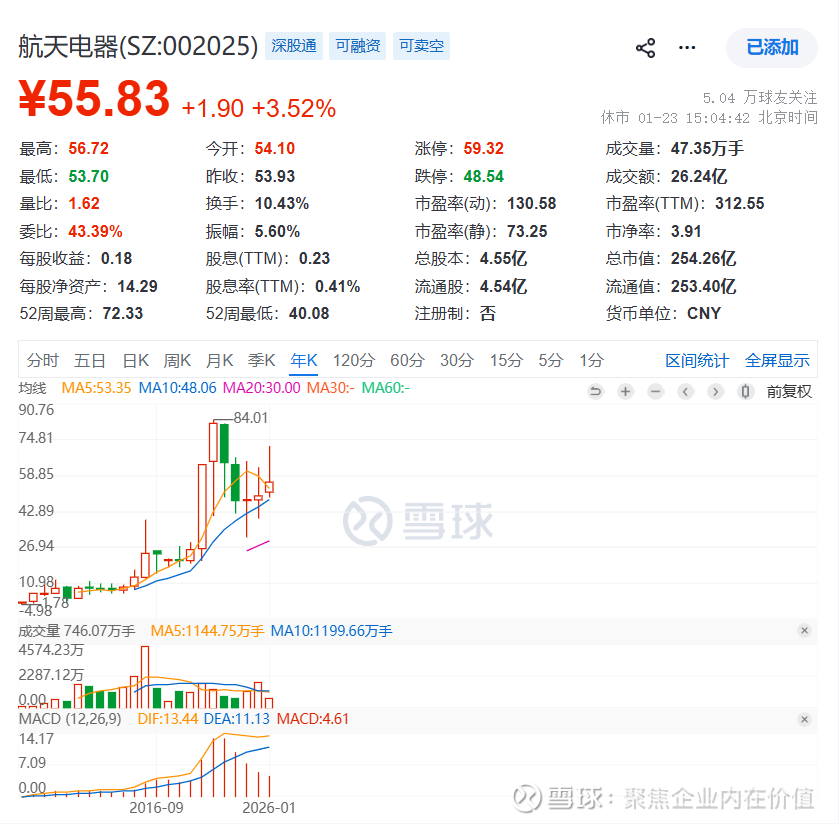Open 区间统计 range statistics
The image size is (839, 824).
click(x=697, y=361)
